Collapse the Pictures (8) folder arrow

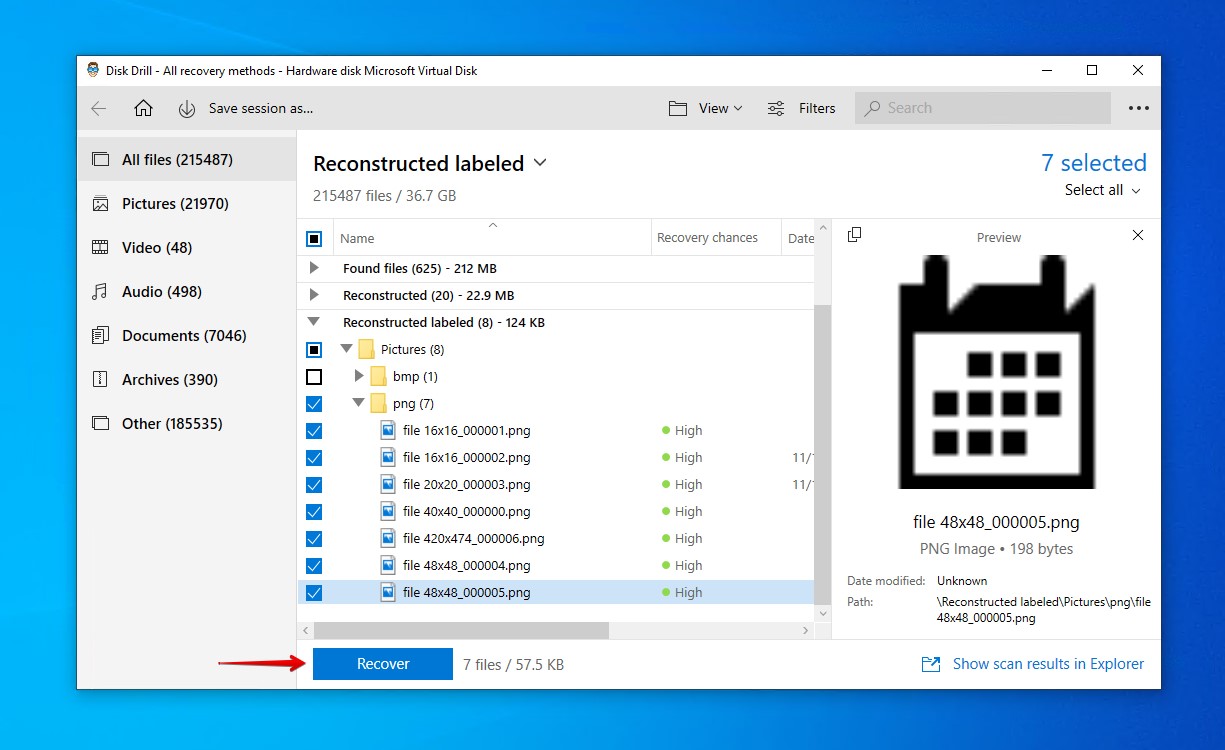point(347,349)
